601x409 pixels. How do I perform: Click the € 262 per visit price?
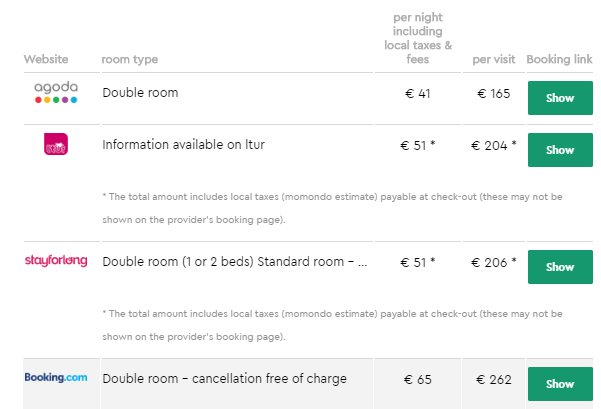click(494, 379)
